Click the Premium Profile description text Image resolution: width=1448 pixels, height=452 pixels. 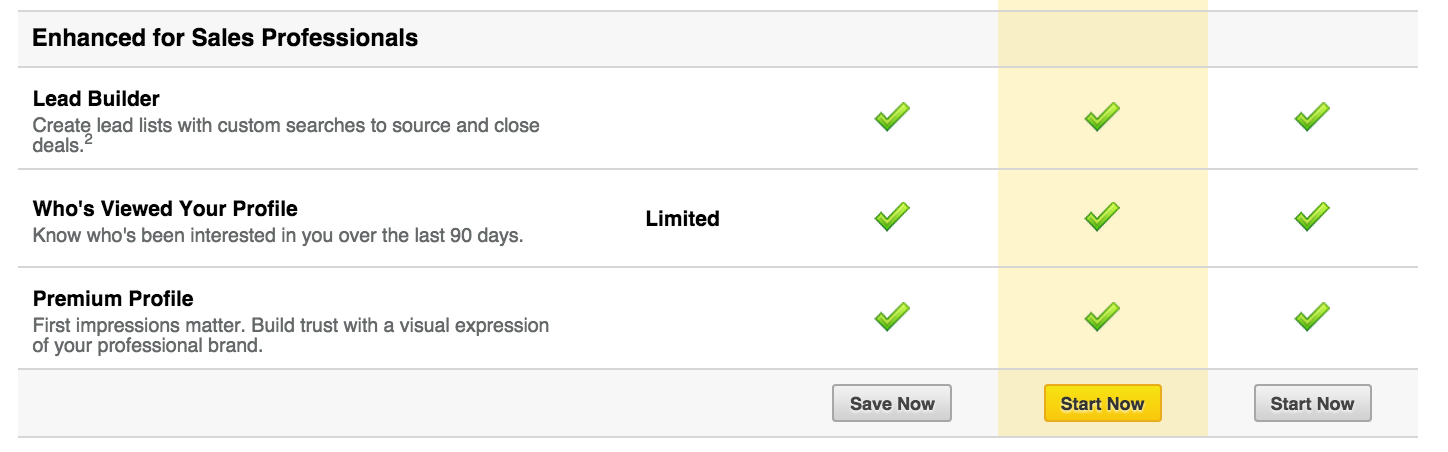click(291, 336)
